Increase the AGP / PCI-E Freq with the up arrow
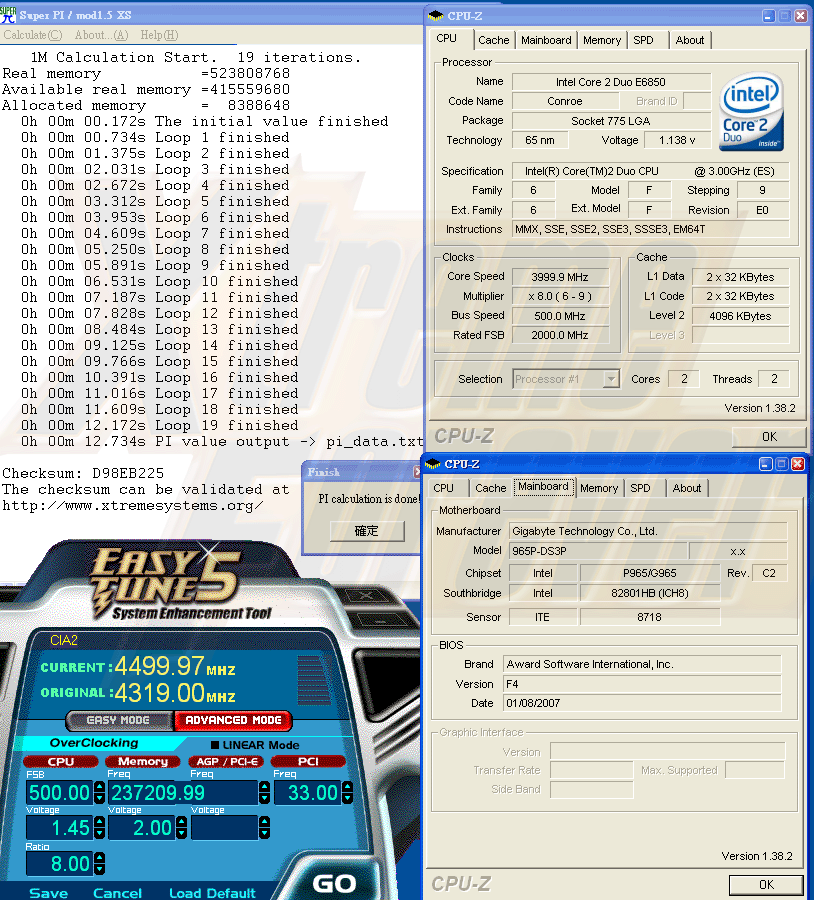 [265, 788]
